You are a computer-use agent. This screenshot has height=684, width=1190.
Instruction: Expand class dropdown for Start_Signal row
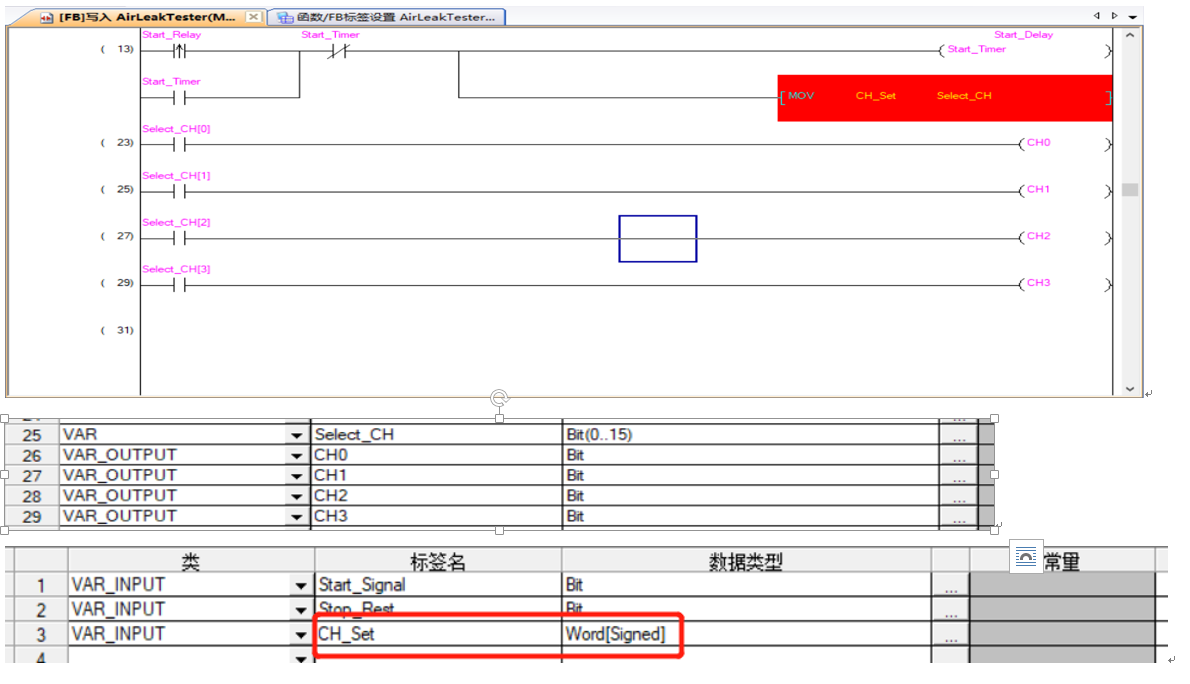[300, 586]
